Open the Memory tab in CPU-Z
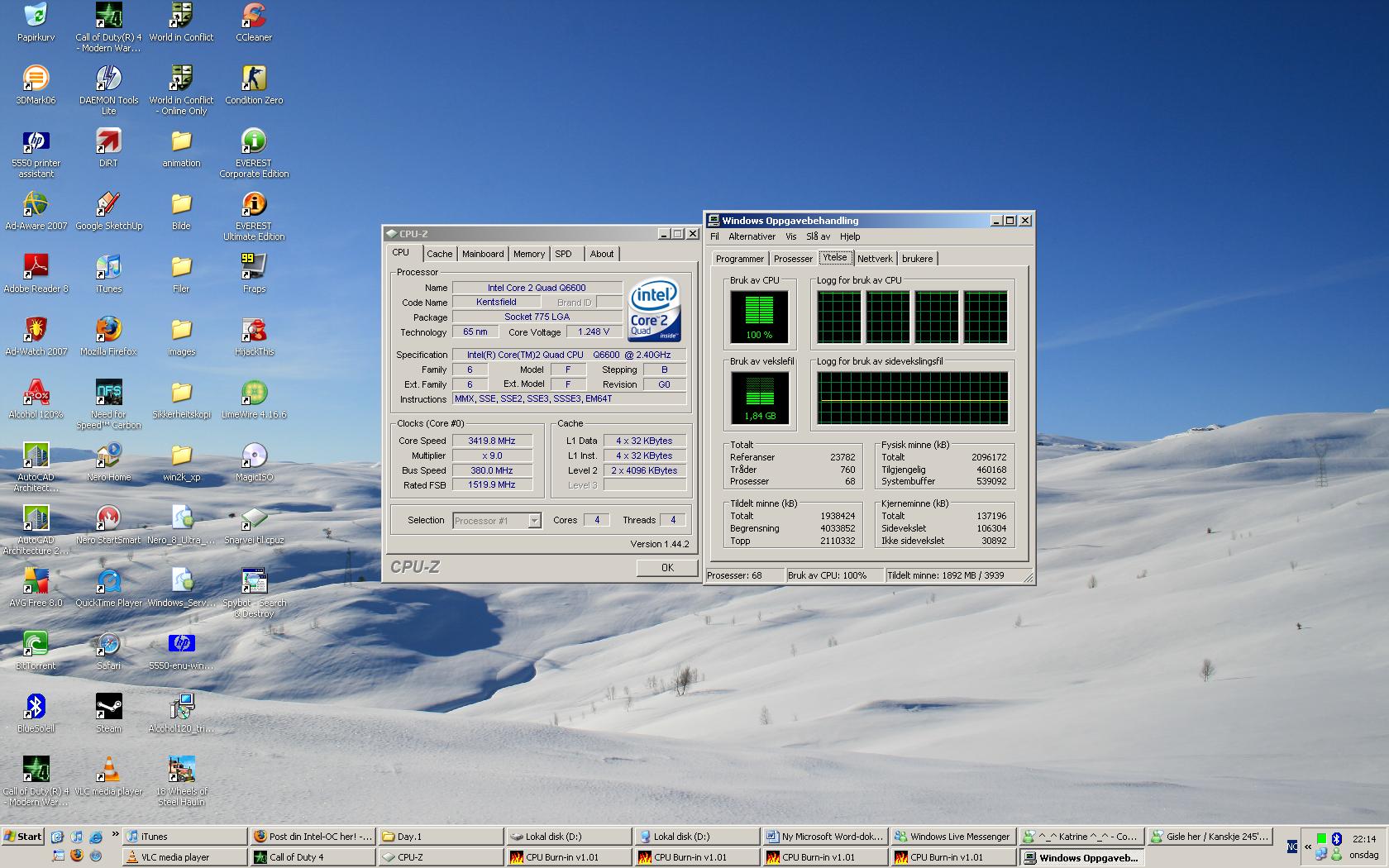This screenshot has width=1389, height=868. point(529,254)
